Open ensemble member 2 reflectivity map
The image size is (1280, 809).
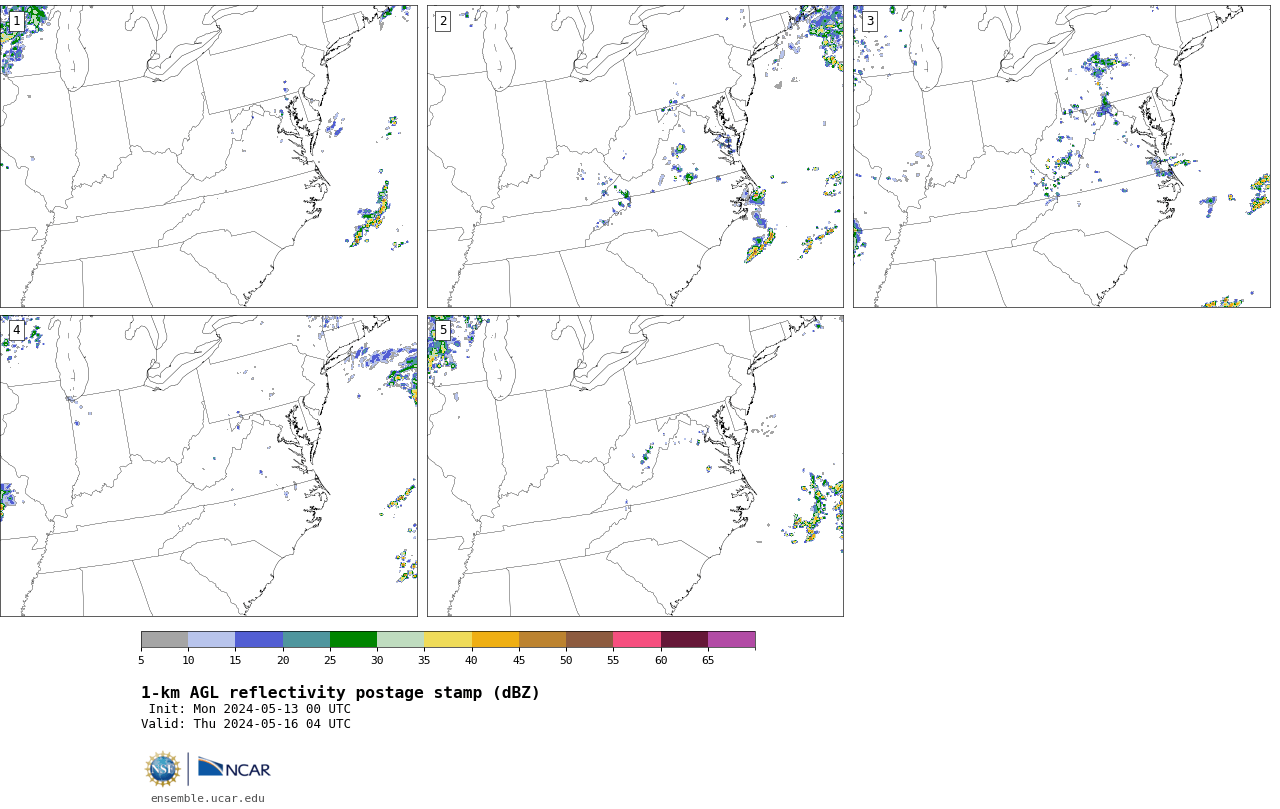(635, 156)
